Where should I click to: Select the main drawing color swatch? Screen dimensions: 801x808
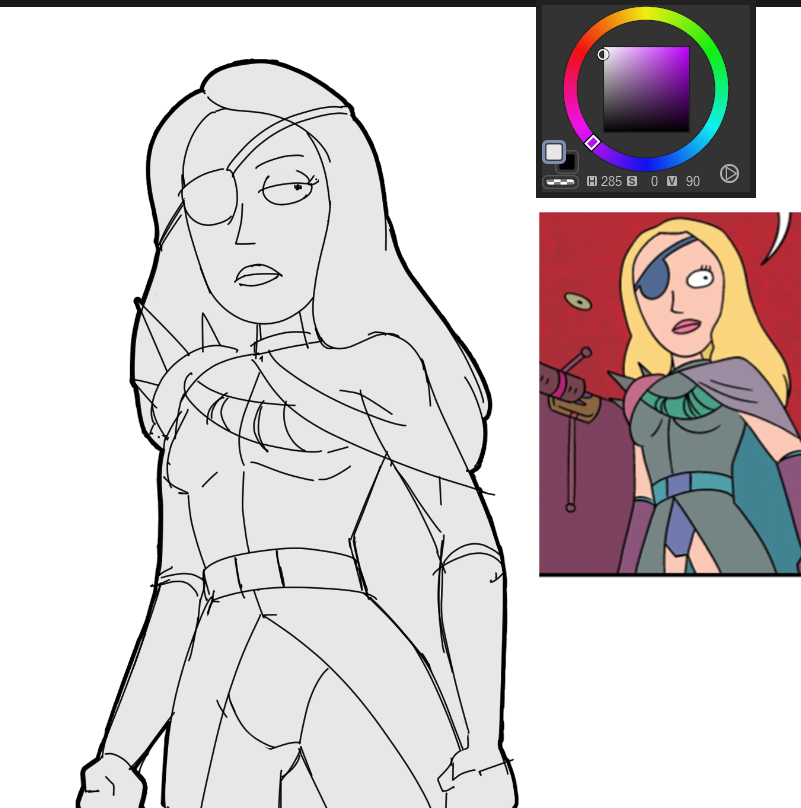coord(554,152)
